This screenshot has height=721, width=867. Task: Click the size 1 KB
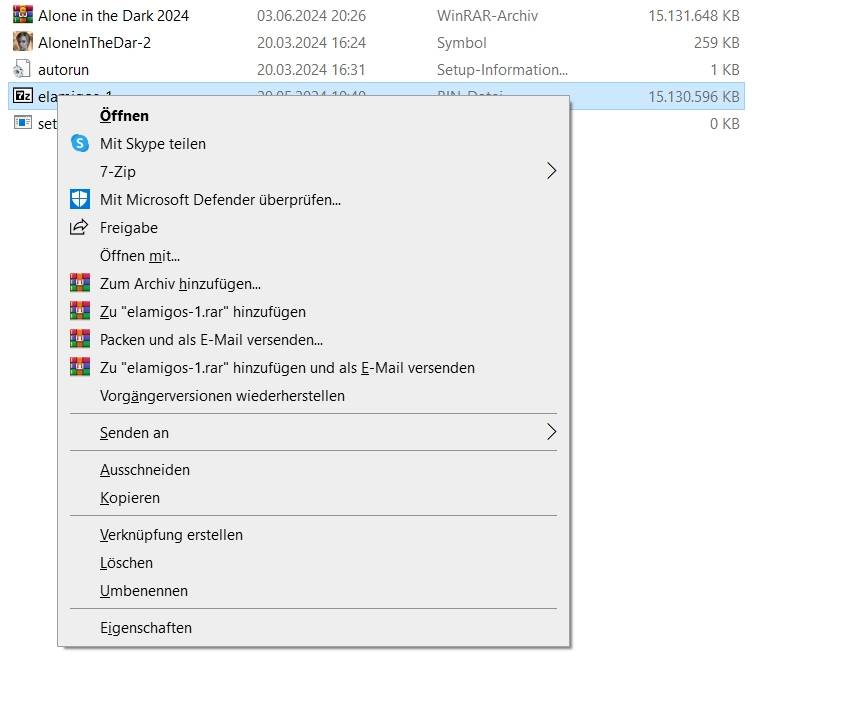click(x=725, y=70)
